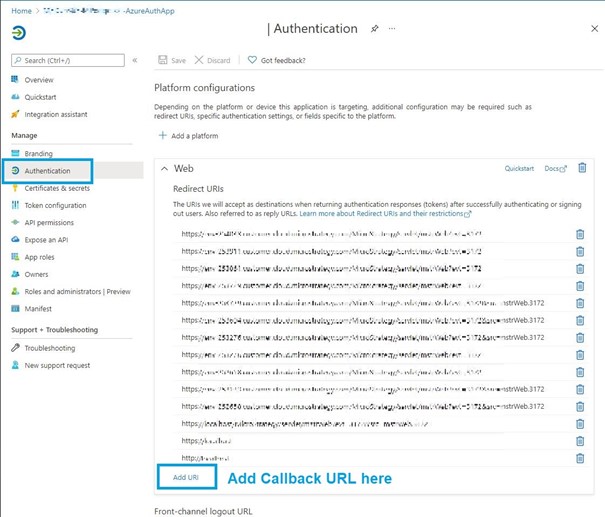605x517 pixels.
Task: Open Overview in the left menu
Action: [39, 80]
